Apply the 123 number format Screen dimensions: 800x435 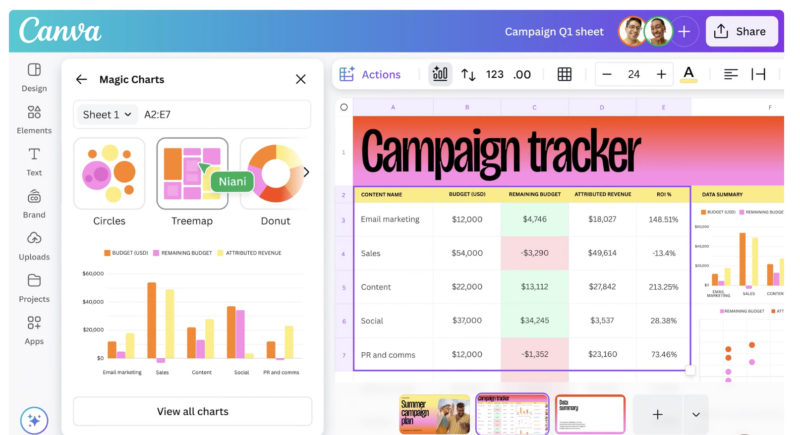point(494,74)
